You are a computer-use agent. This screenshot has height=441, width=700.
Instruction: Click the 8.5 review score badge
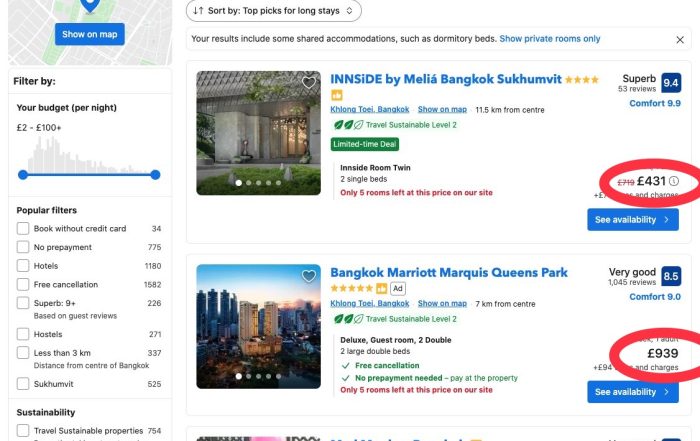[671, 276]
